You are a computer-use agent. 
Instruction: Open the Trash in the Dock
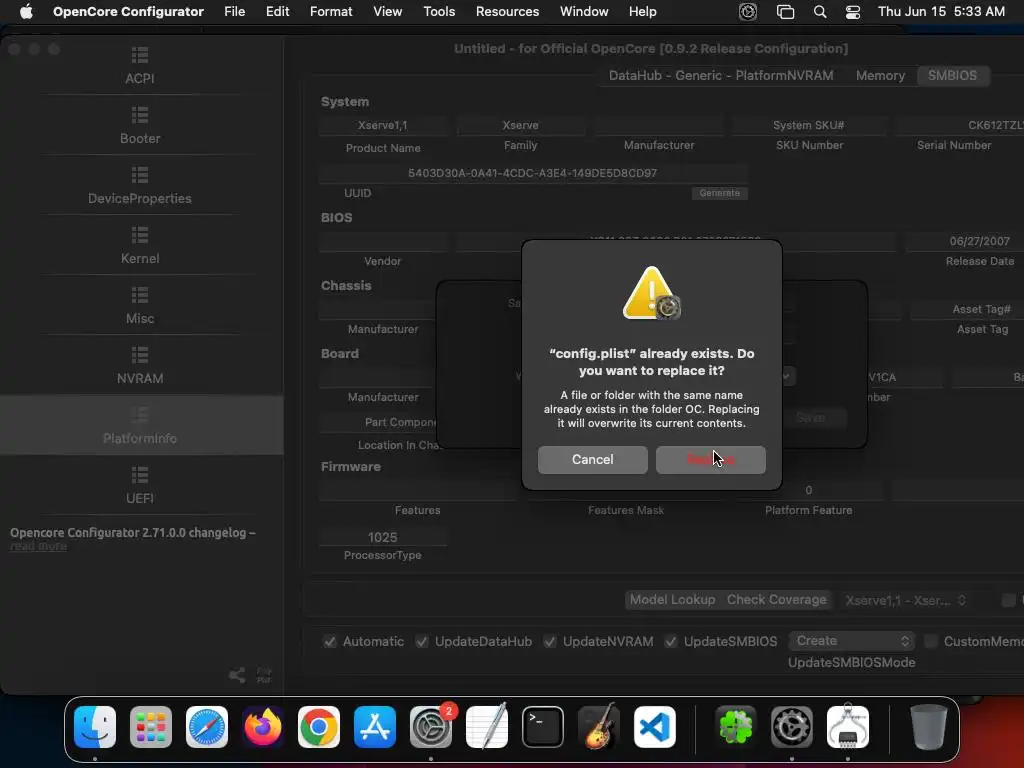click(x=929, y=727)
